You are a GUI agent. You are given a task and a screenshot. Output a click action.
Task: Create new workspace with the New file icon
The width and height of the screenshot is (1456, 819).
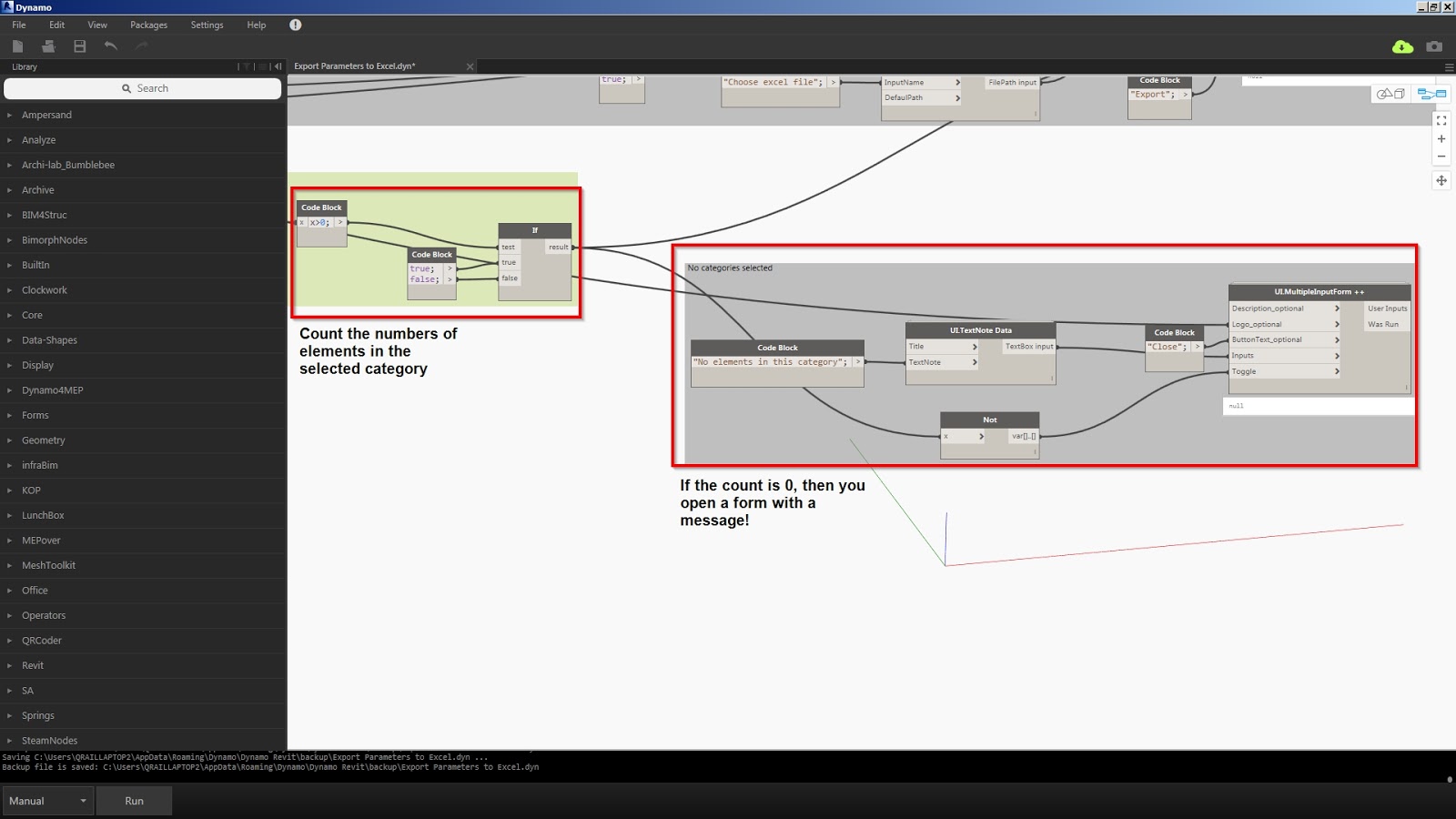[x=16, y=45]
